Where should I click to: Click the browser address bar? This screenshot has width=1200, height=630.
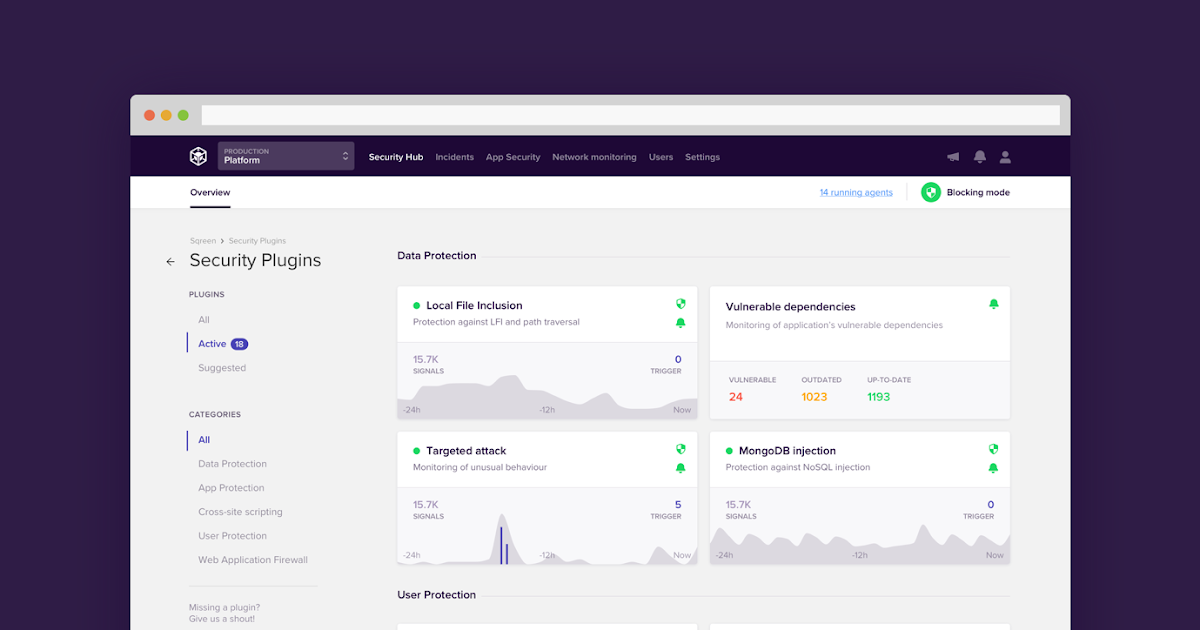[x=630, y=115]
